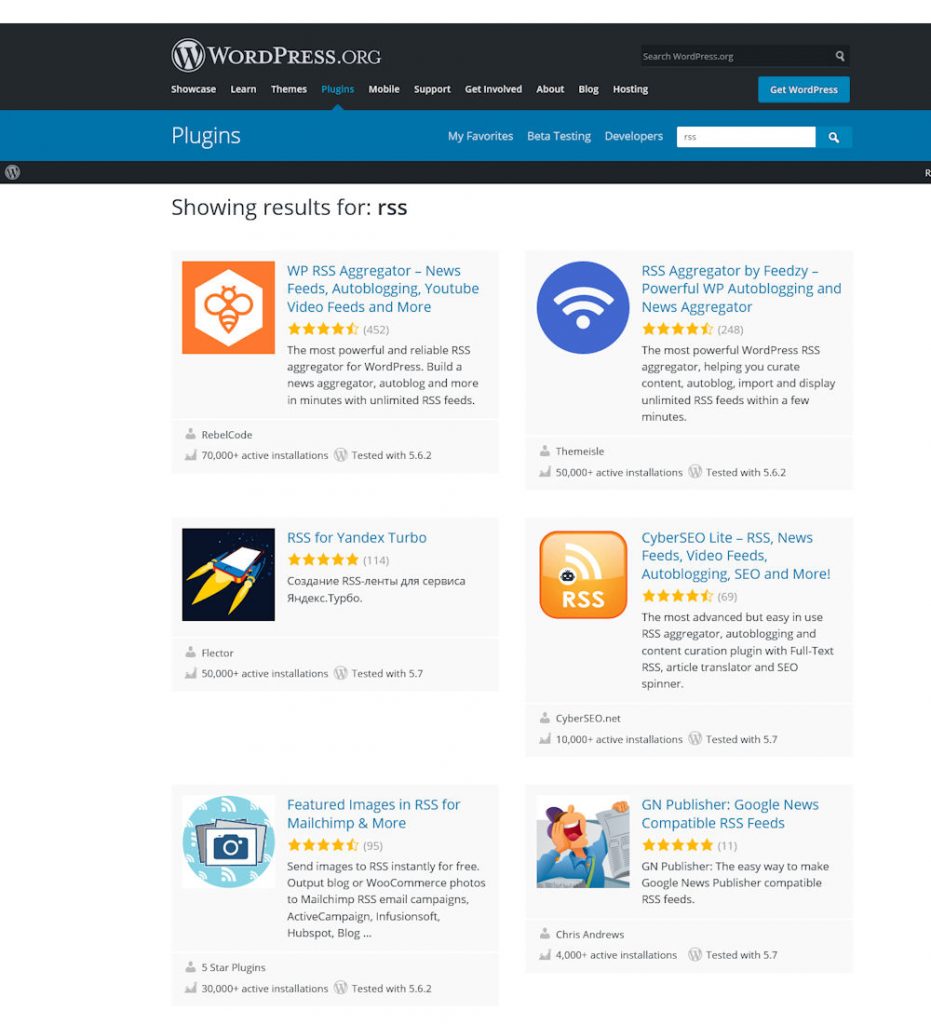Open CyberSEO Lite plugin title
This screenshot has width=931, height=1024.
point(736,556)
